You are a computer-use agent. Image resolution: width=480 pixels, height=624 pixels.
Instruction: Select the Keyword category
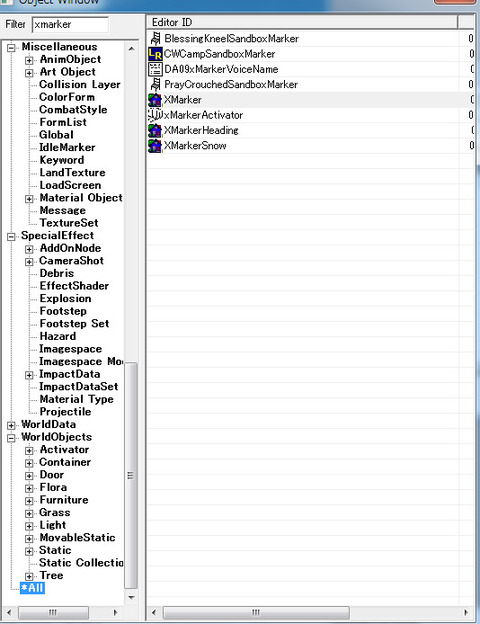coord(62,160)
